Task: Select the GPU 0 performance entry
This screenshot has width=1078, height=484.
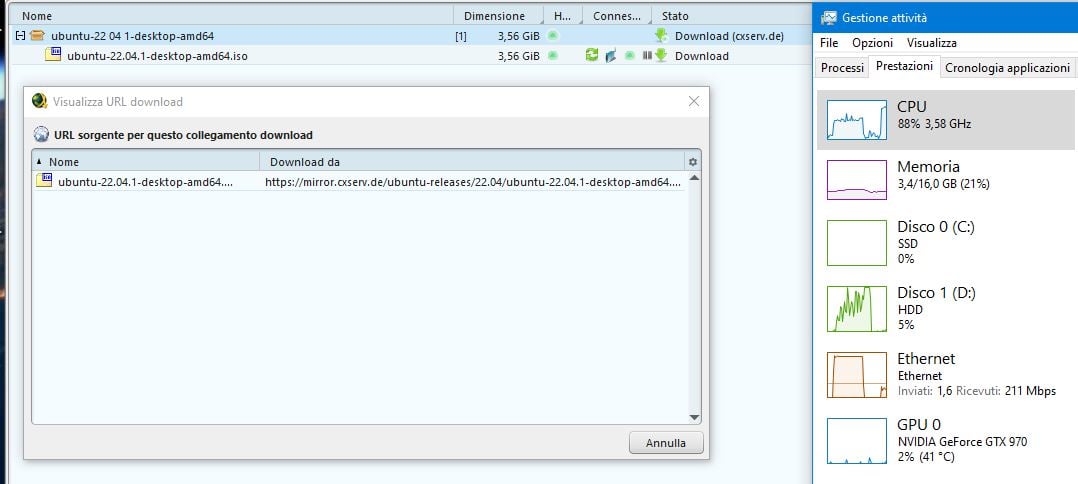Action: click(x=945, y=441)
